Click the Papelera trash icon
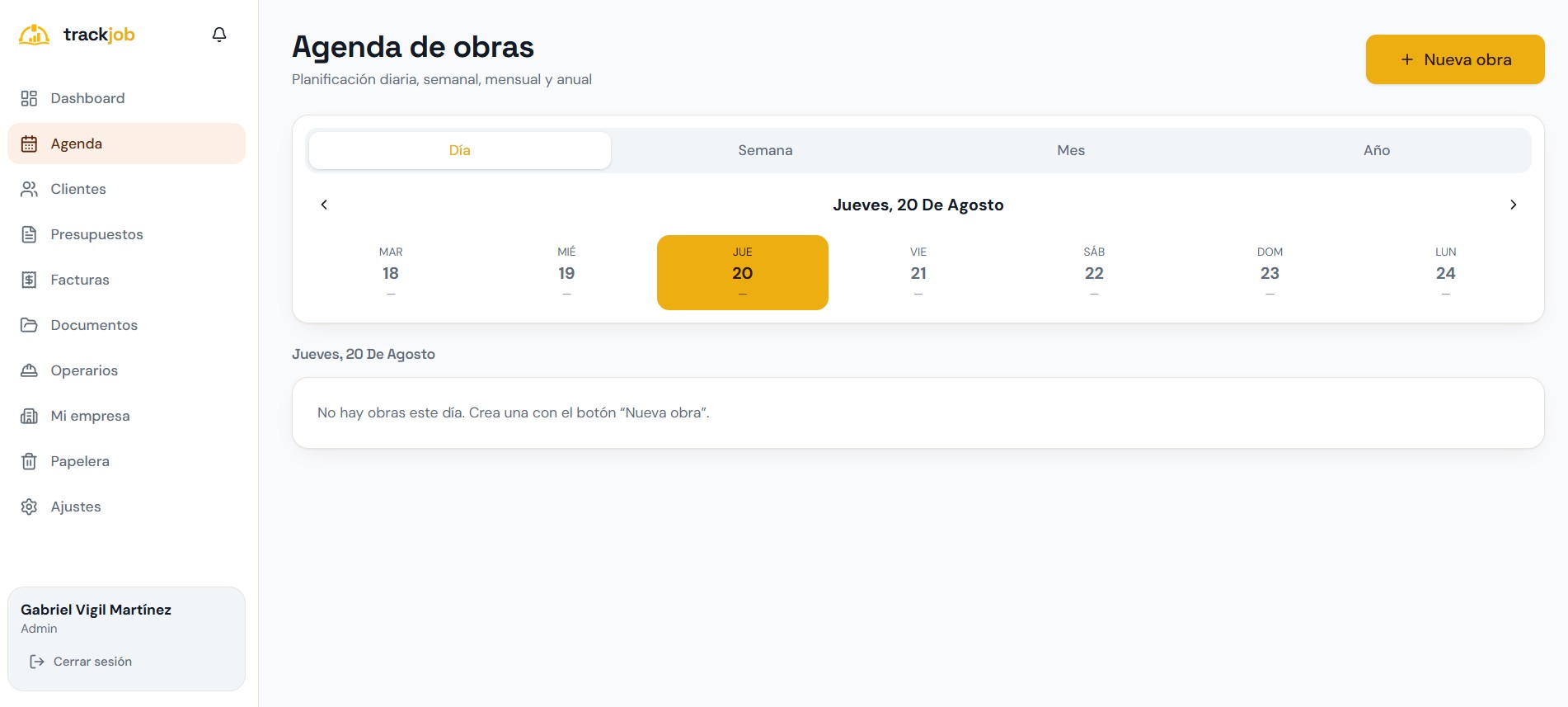 (29, 461)
